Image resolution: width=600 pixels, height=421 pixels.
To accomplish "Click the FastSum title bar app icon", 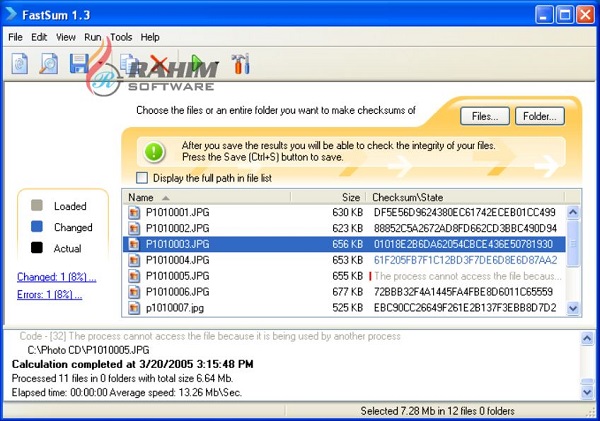I will (x=11, y=15).
